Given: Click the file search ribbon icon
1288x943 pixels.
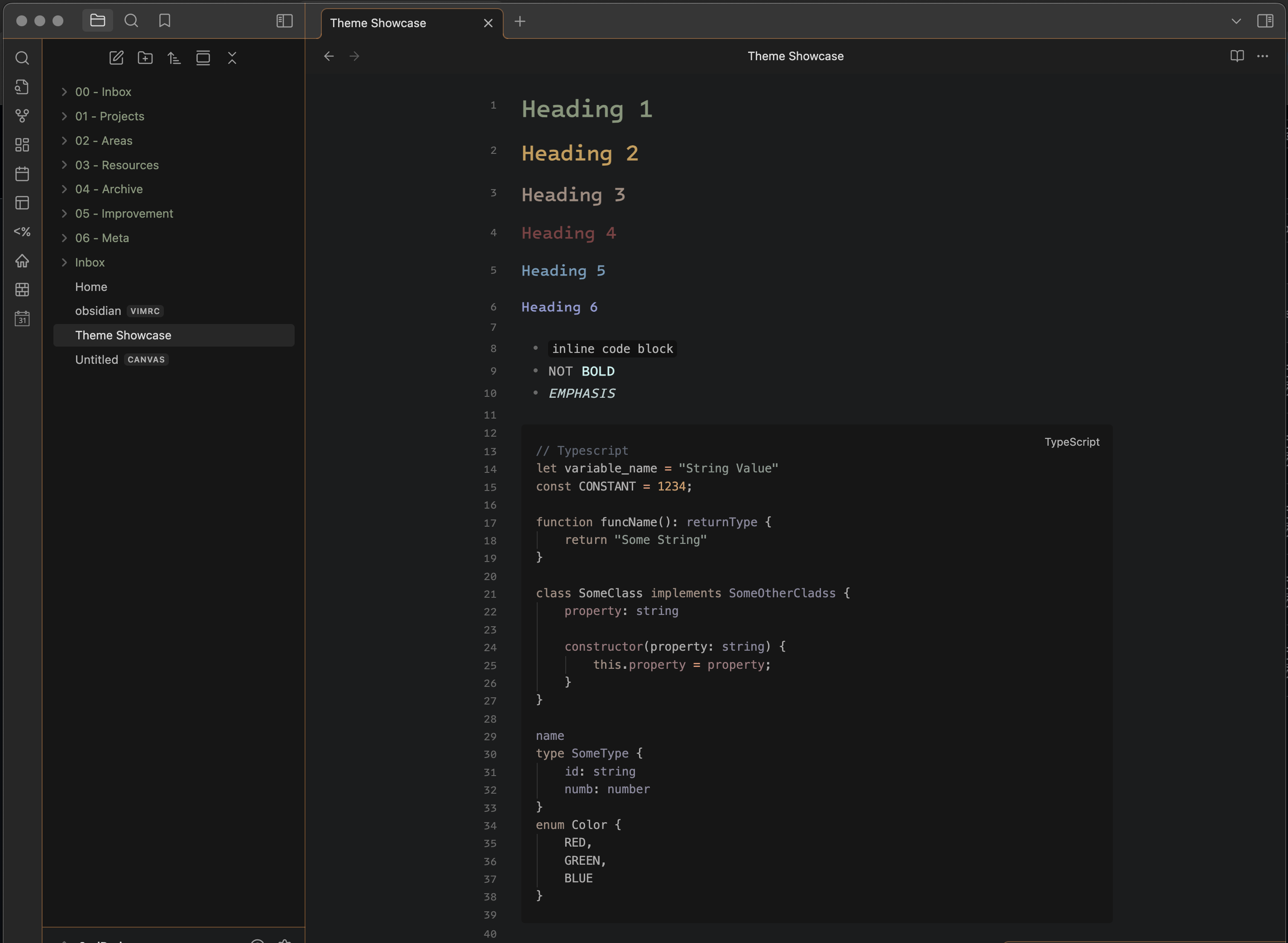Looking at the screenshot, I should [x=22, y=87].
